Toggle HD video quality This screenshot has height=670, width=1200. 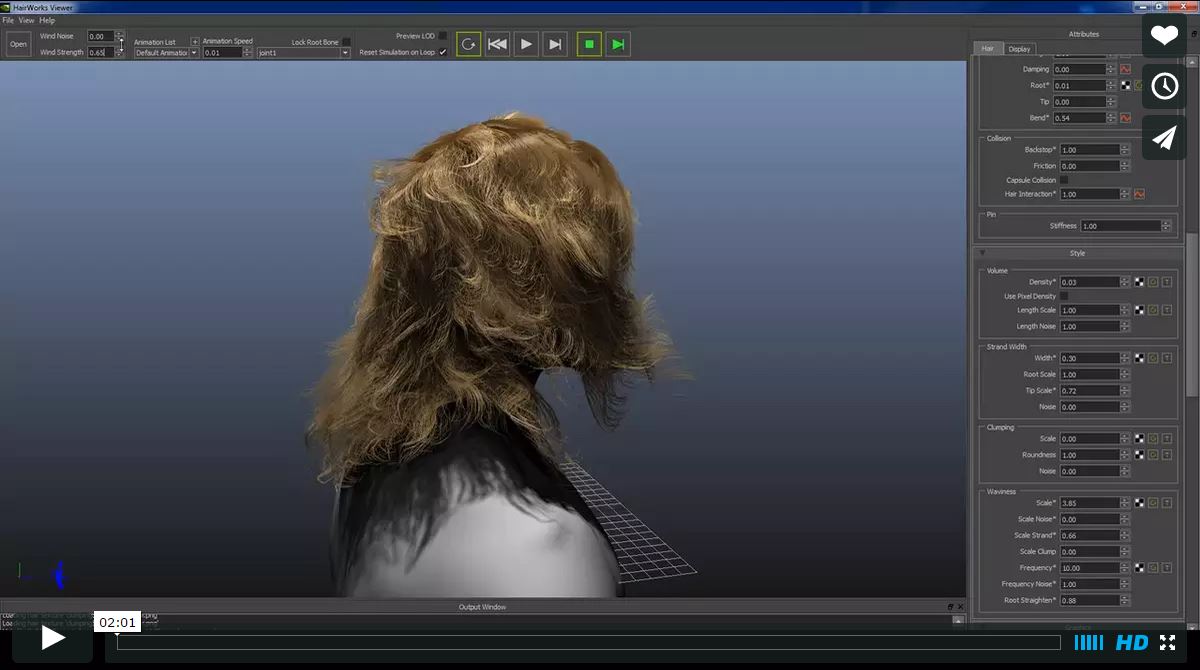1132,642
